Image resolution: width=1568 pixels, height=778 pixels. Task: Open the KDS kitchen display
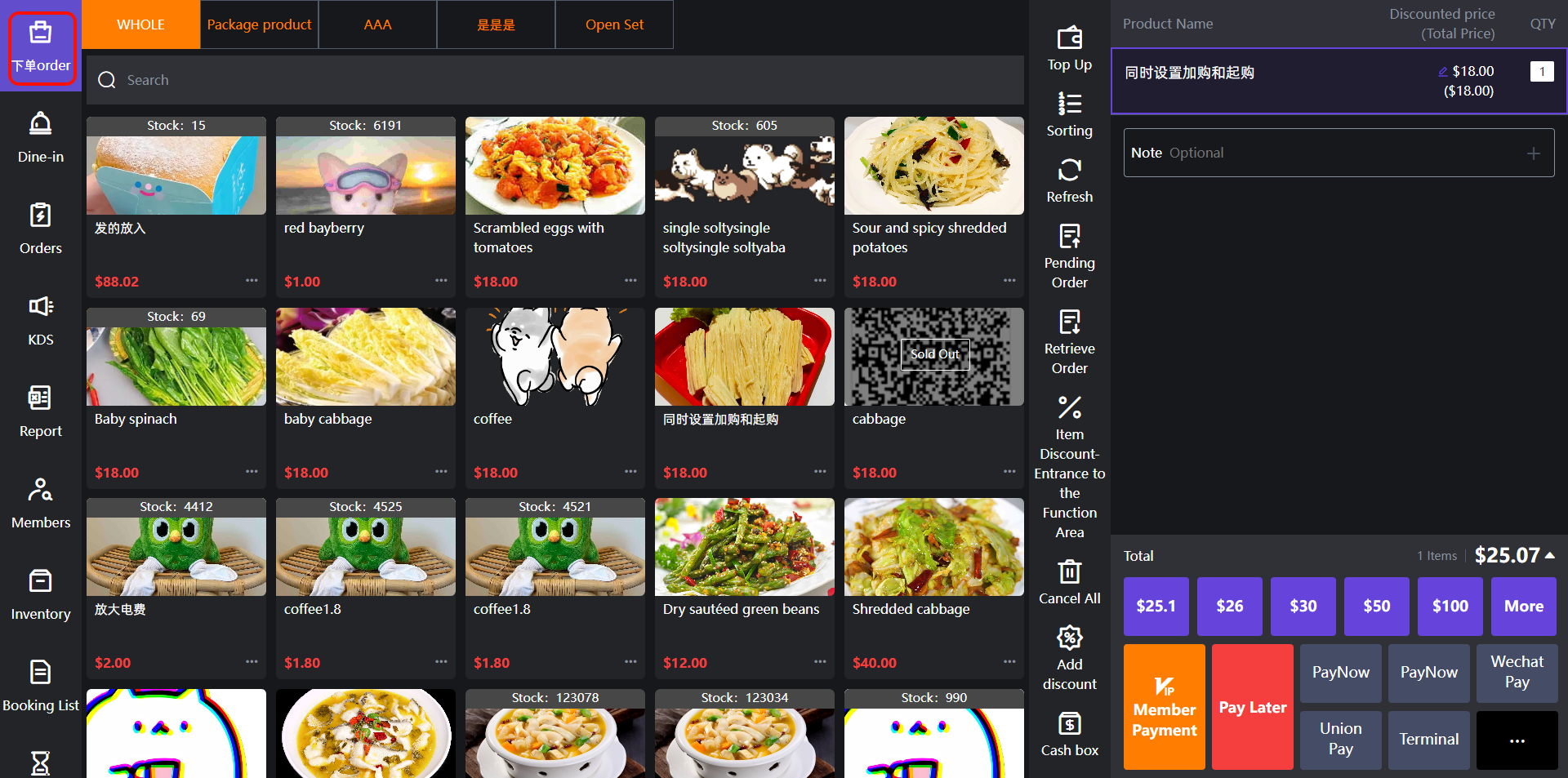click(x=40, y=320)
